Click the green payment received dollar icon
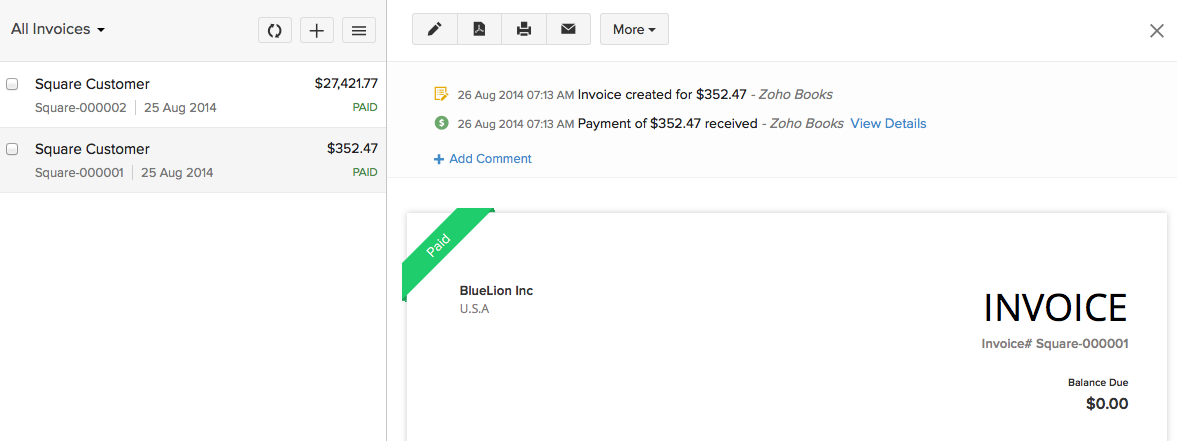 point(441,123)
